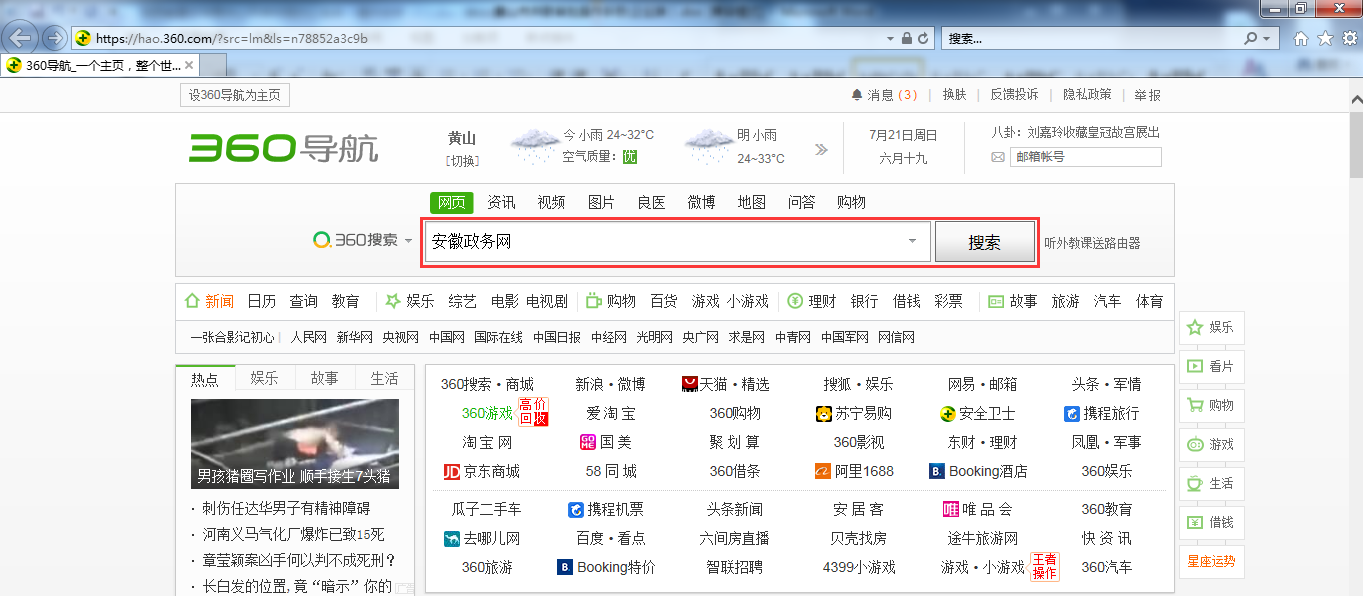Open the pig-pen homework news thumbnail
The image size is (1363, 596).
(295, 444)
